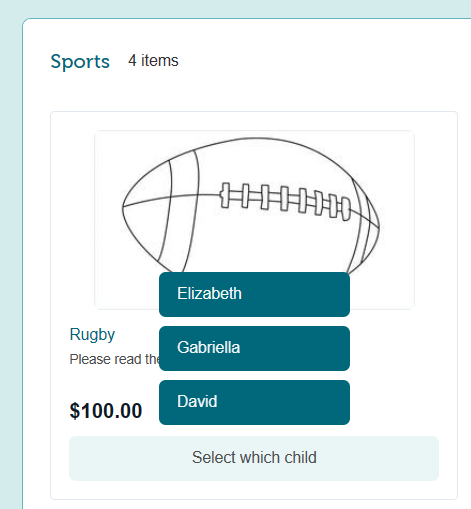Click the rugby ball image
471x509 pixels.
click(254, 220)
